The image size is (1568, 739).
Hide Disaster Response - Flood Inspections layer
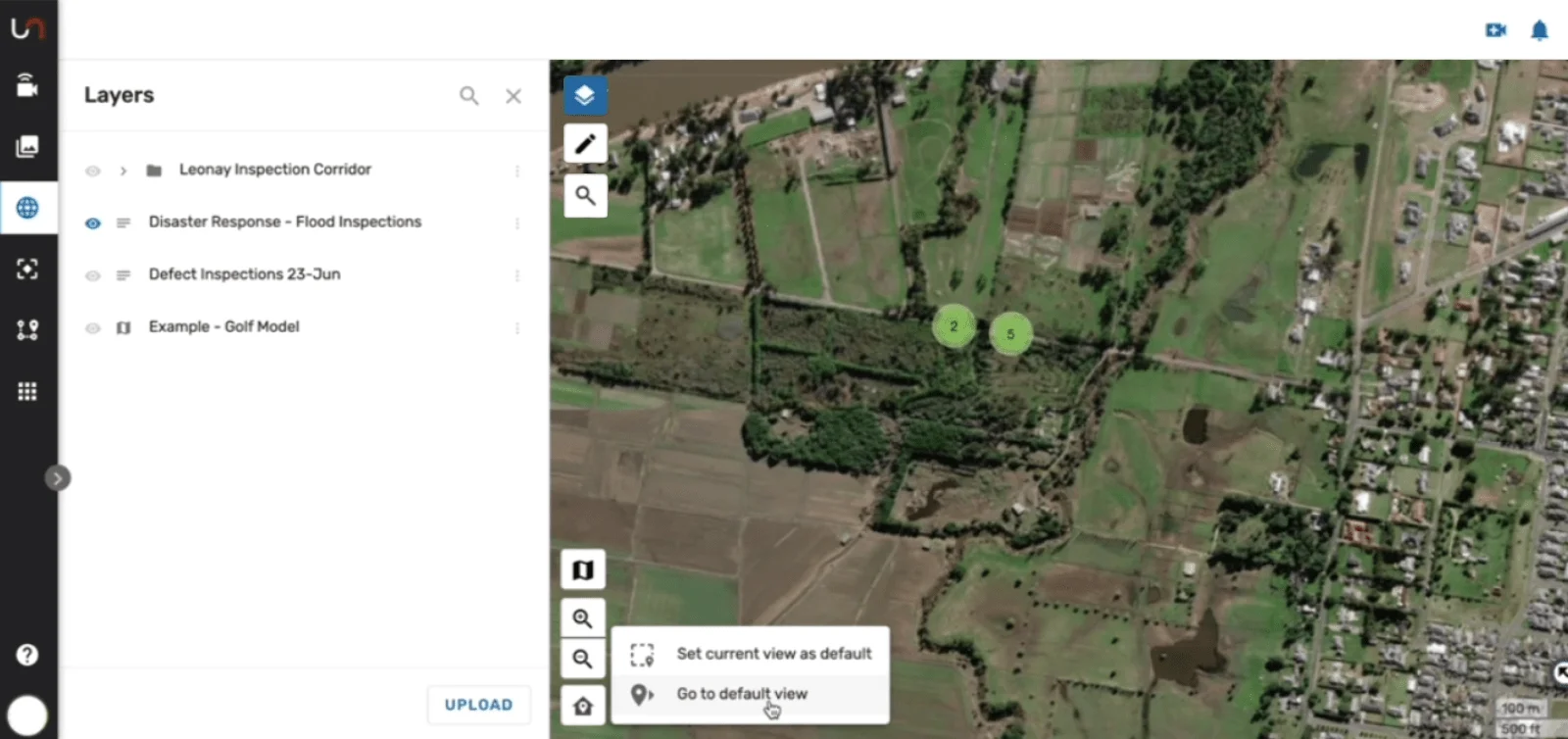pos(93,223)
